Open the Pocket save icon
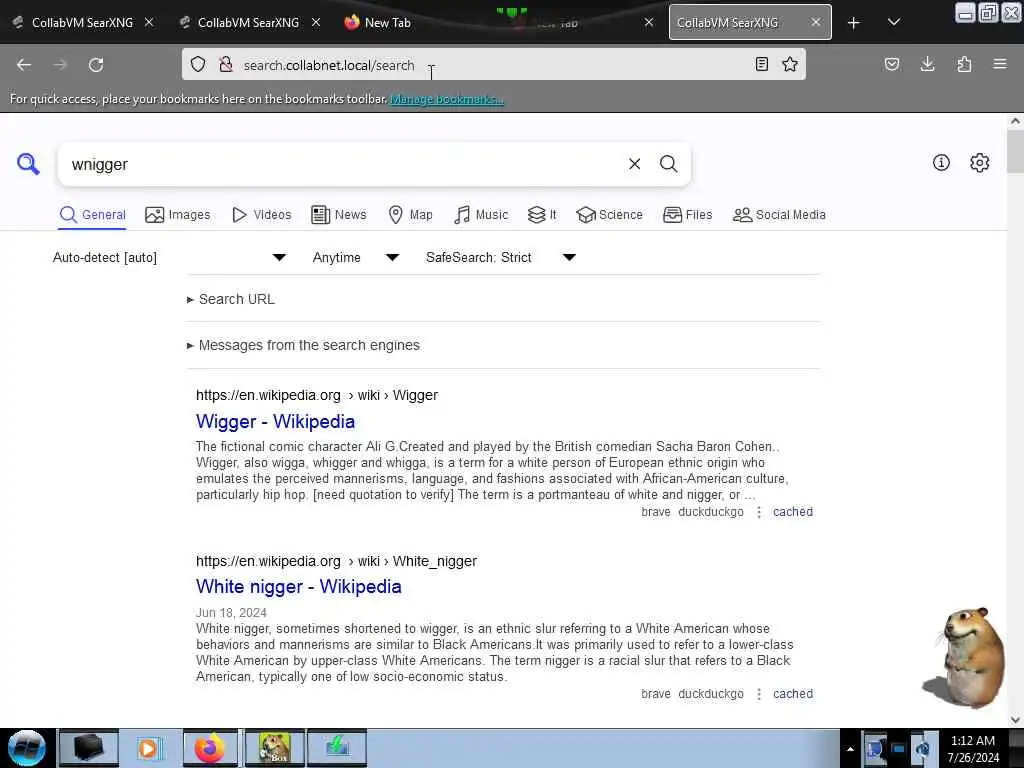This screenshot has height=768, width=1024. coord(892,64)
